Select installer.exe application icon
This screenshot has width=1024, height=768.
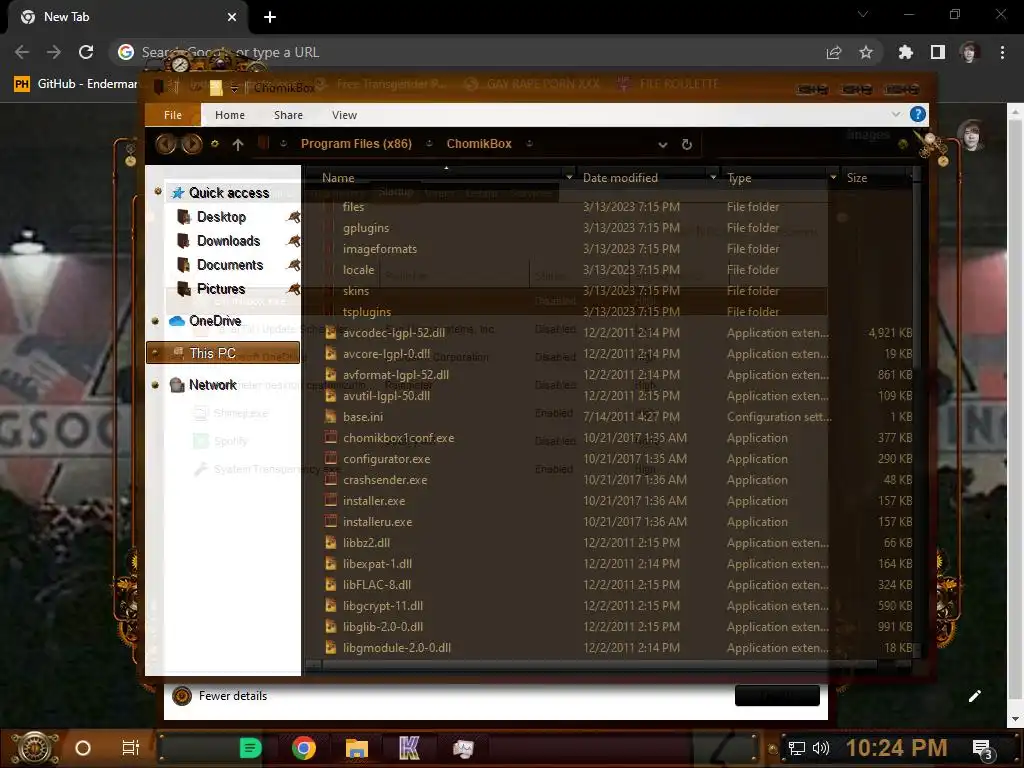[331, 501]
